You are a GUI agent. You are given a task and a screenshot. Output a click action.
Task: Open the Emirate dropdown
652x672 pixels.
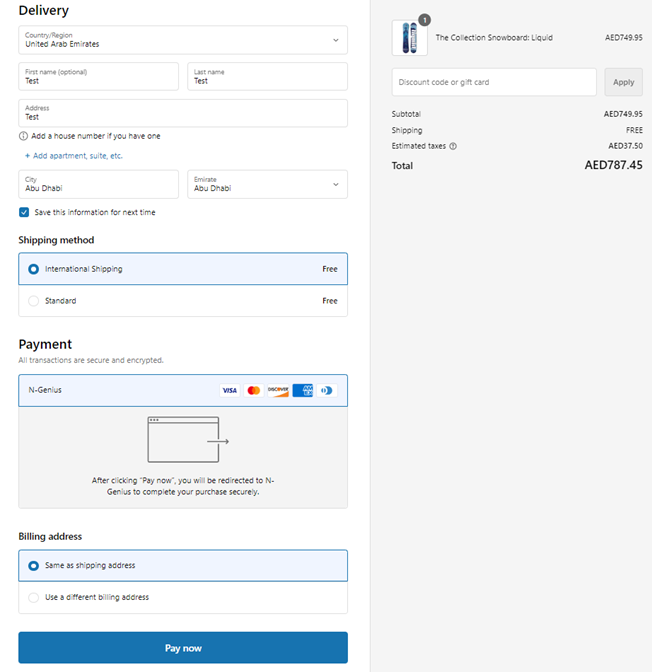click(267, 184)
